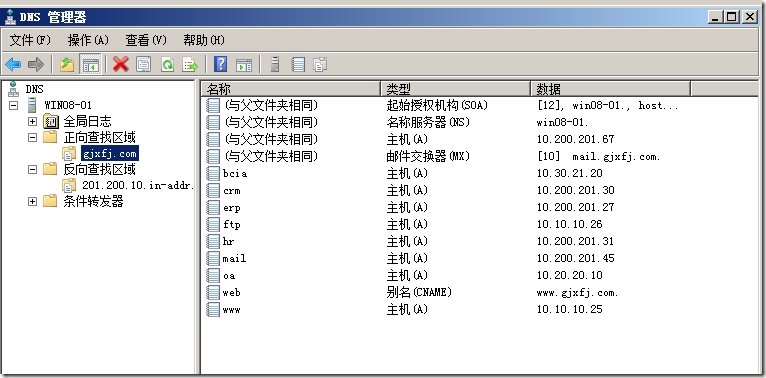Click the Properties toolbar icon
The height and width of the screenshot is (378, 766).
(x=144, y=64)
